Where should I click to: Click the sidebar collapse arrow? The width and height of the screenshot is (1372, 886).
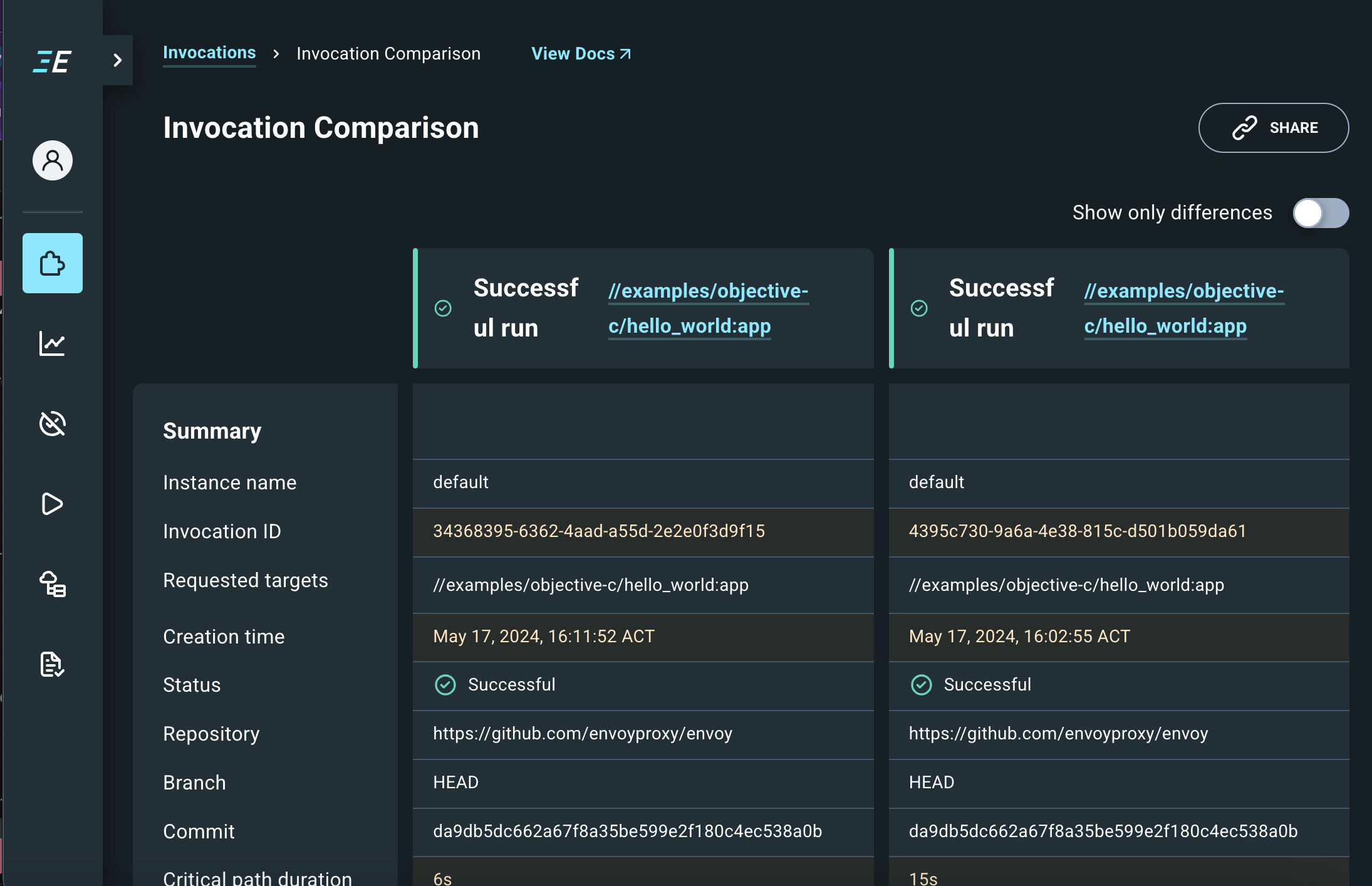(117, 60)
